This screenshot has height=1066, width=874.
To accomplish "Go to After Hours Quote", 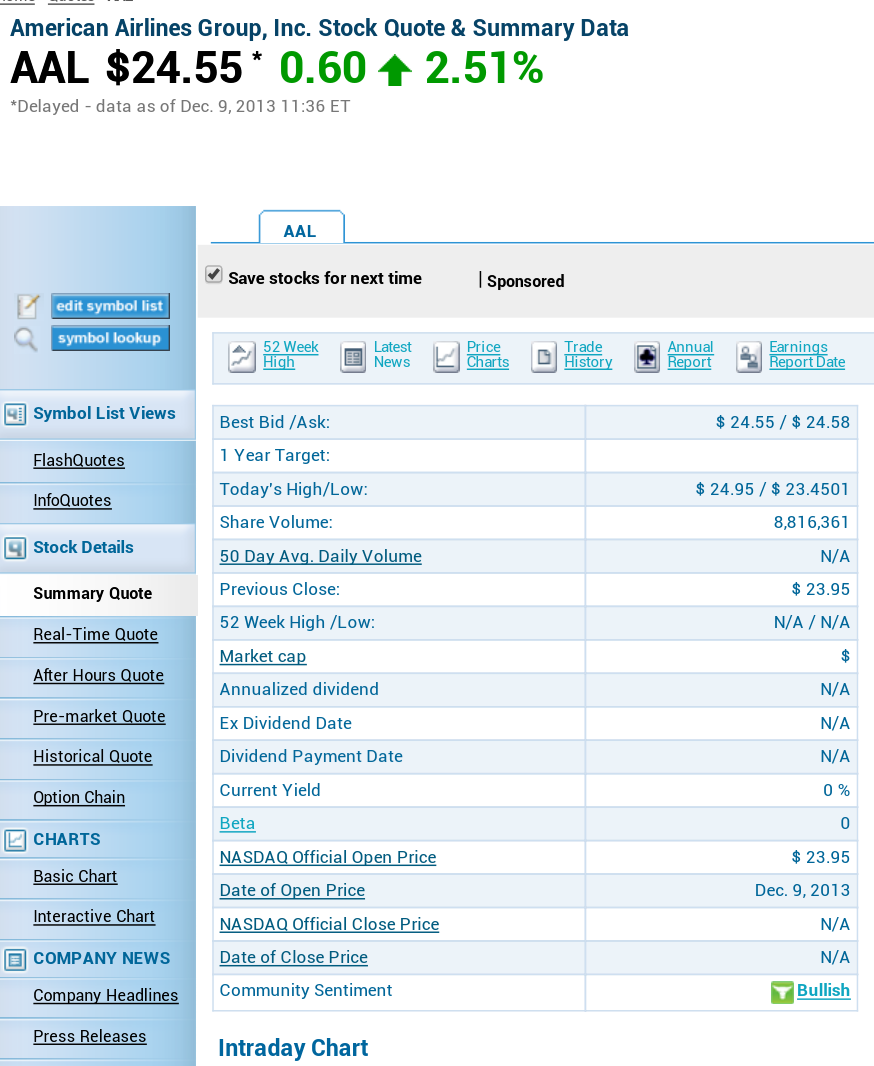I will point(98,675).
